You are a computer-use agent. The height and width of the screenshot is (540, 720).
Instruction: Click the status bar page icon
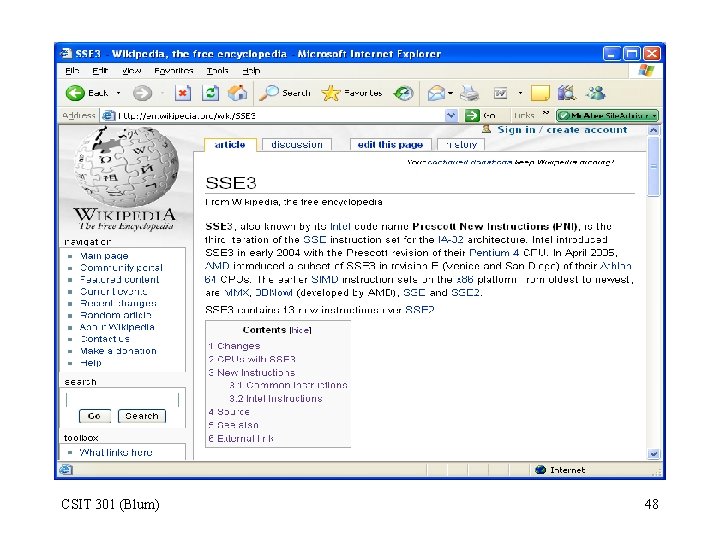[66, 469]
